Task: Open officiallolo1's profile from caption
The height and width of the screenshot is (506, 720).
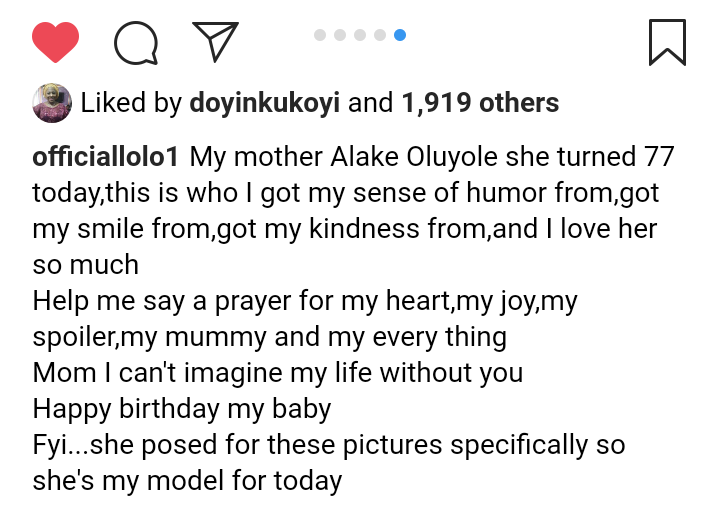Action: [x=106, y=157]
